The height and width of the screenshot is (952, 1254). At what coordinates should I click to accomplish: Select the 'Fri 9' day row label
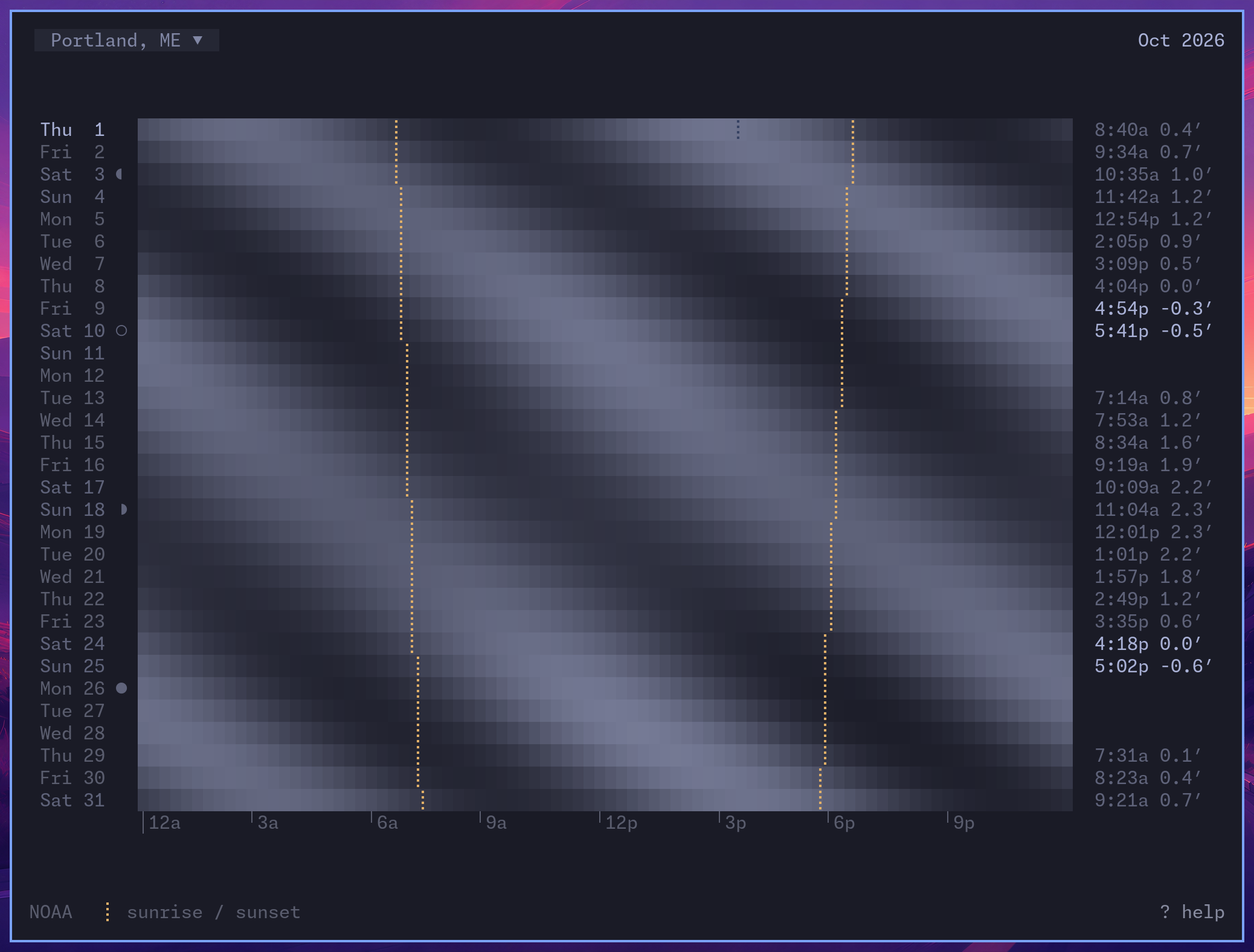[72, 309]
